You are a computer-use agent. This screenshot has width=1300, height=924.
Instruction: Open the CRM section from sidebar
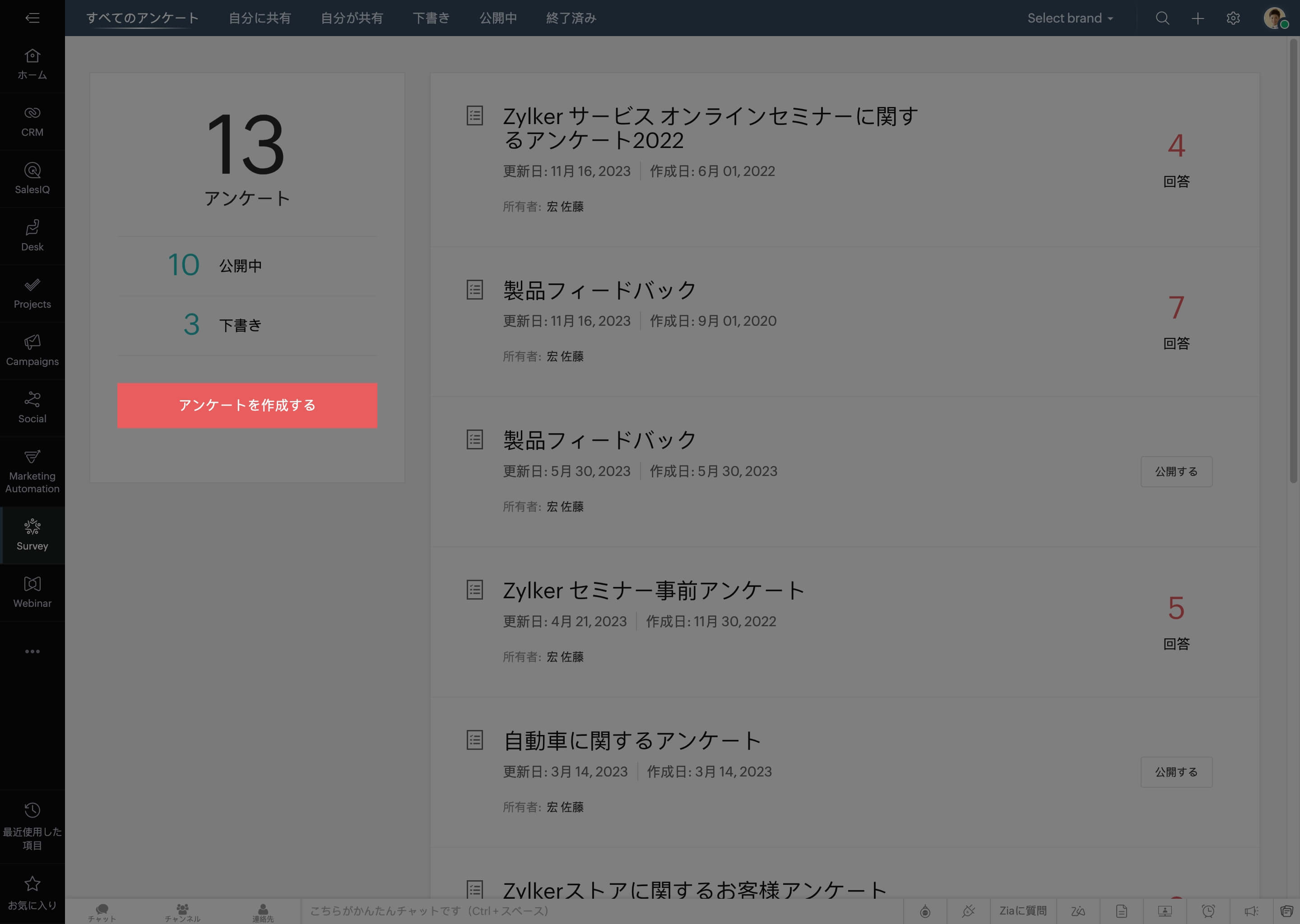coord(32,120)
